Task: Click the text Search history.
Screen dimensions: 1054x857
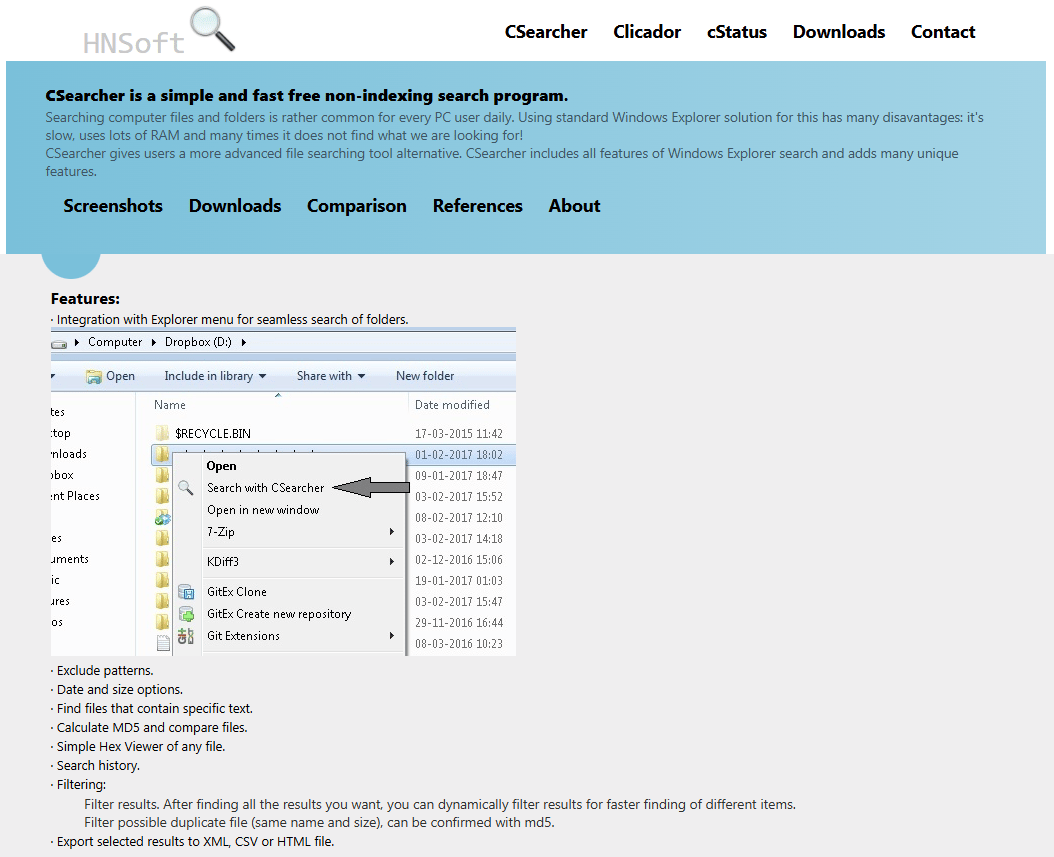Action: pos(98,766)
